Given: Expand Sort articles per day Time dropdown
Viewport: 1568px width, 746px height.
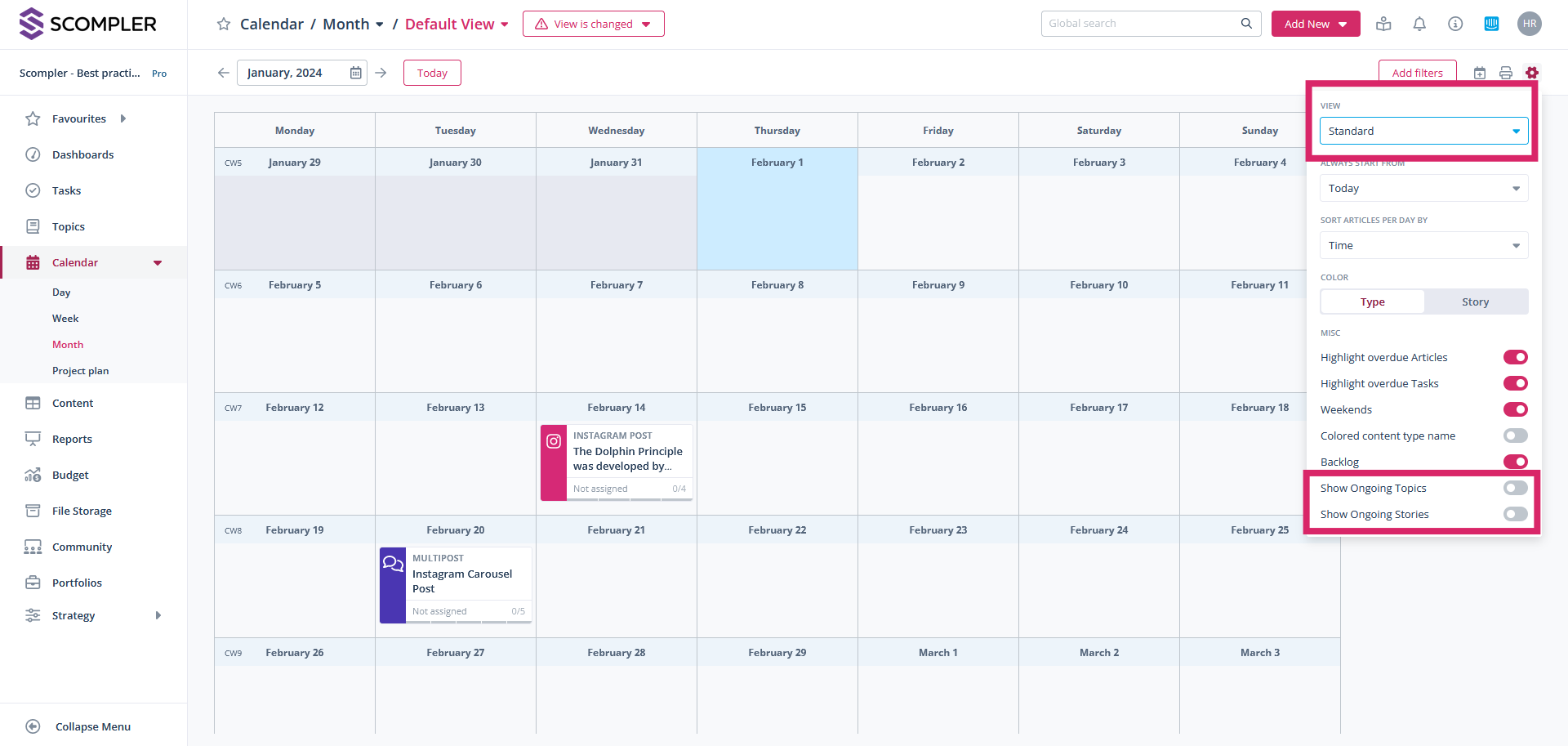Looking at the screenshot, I should tap(1423, 245).
